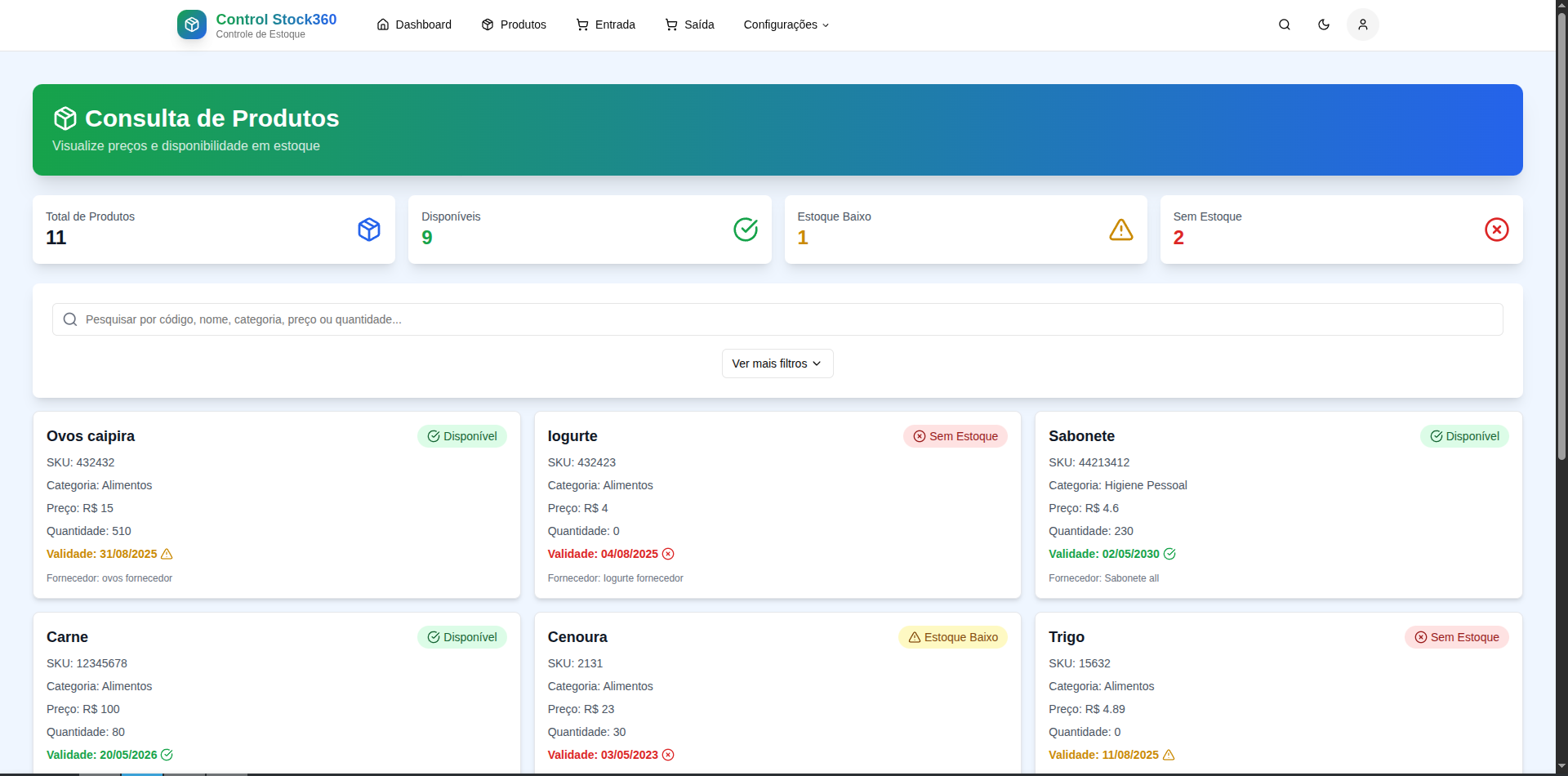The width and height of the screenshot is (1568, 776).
Task: Click the Disponível badge on Ovos caipira
Action: coord(462,436)
